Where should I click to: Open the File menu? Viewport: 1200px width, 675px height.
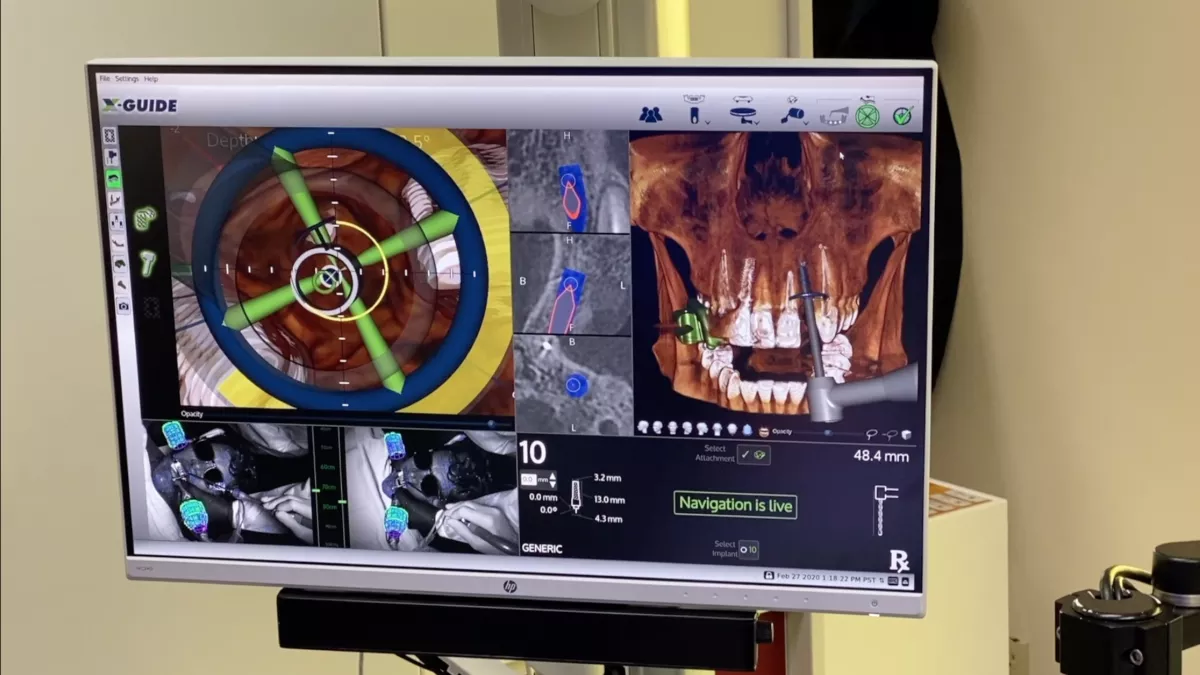(x=104, y=78)
